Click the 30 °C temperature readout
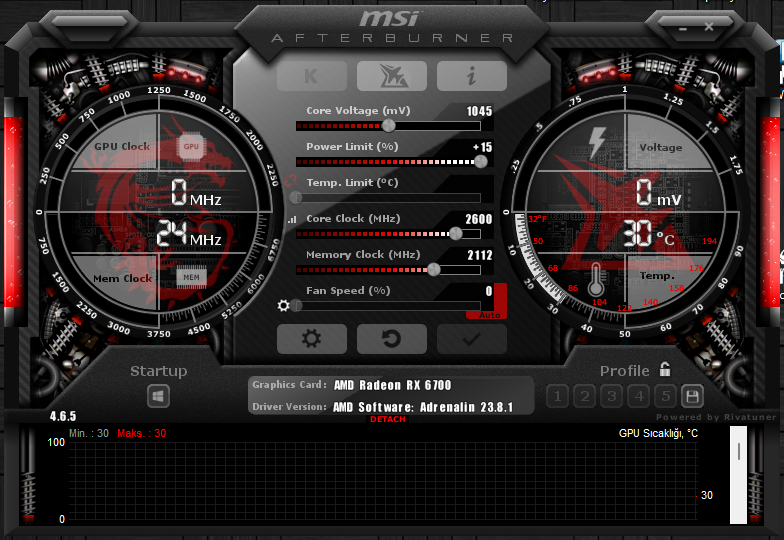The image size is (784, 540). click(648, 234)
